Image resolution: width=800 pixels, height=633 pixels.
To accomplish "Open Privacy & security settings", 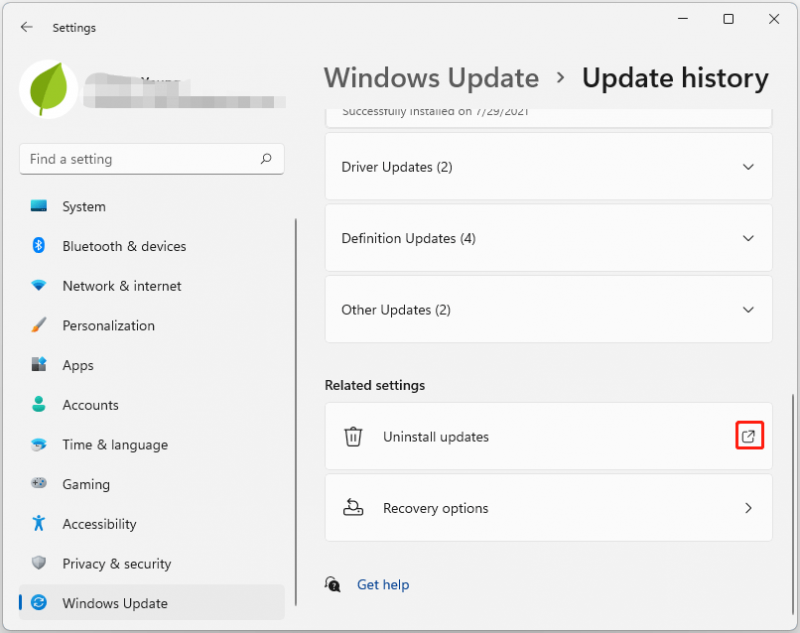I will pyautogui.click(x=152, y=564).
